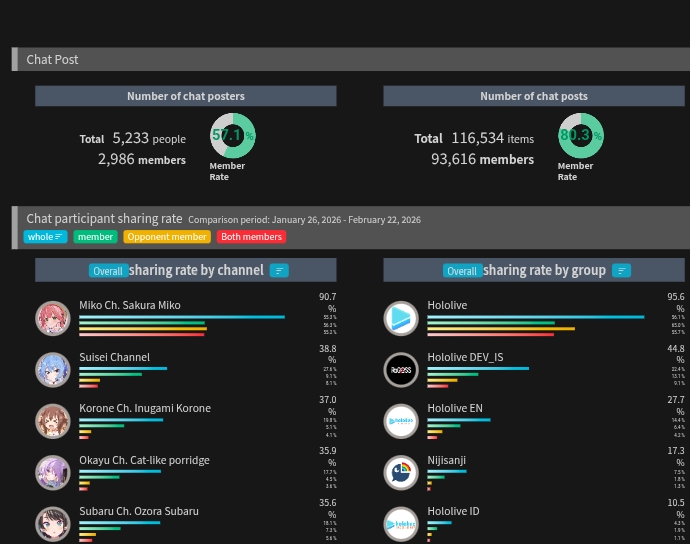Click Okayu channel avatar

(53, 473)
